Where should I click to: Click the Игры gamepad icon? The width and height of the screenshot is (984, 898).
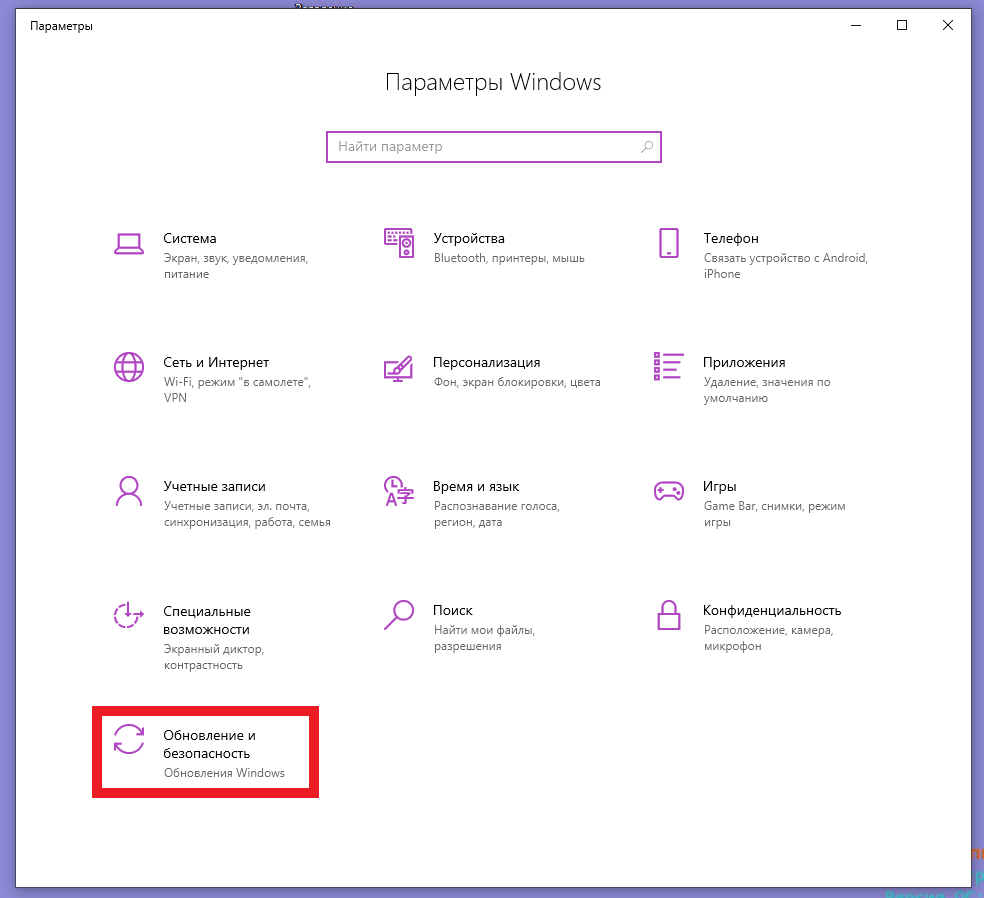pos(668,491)
